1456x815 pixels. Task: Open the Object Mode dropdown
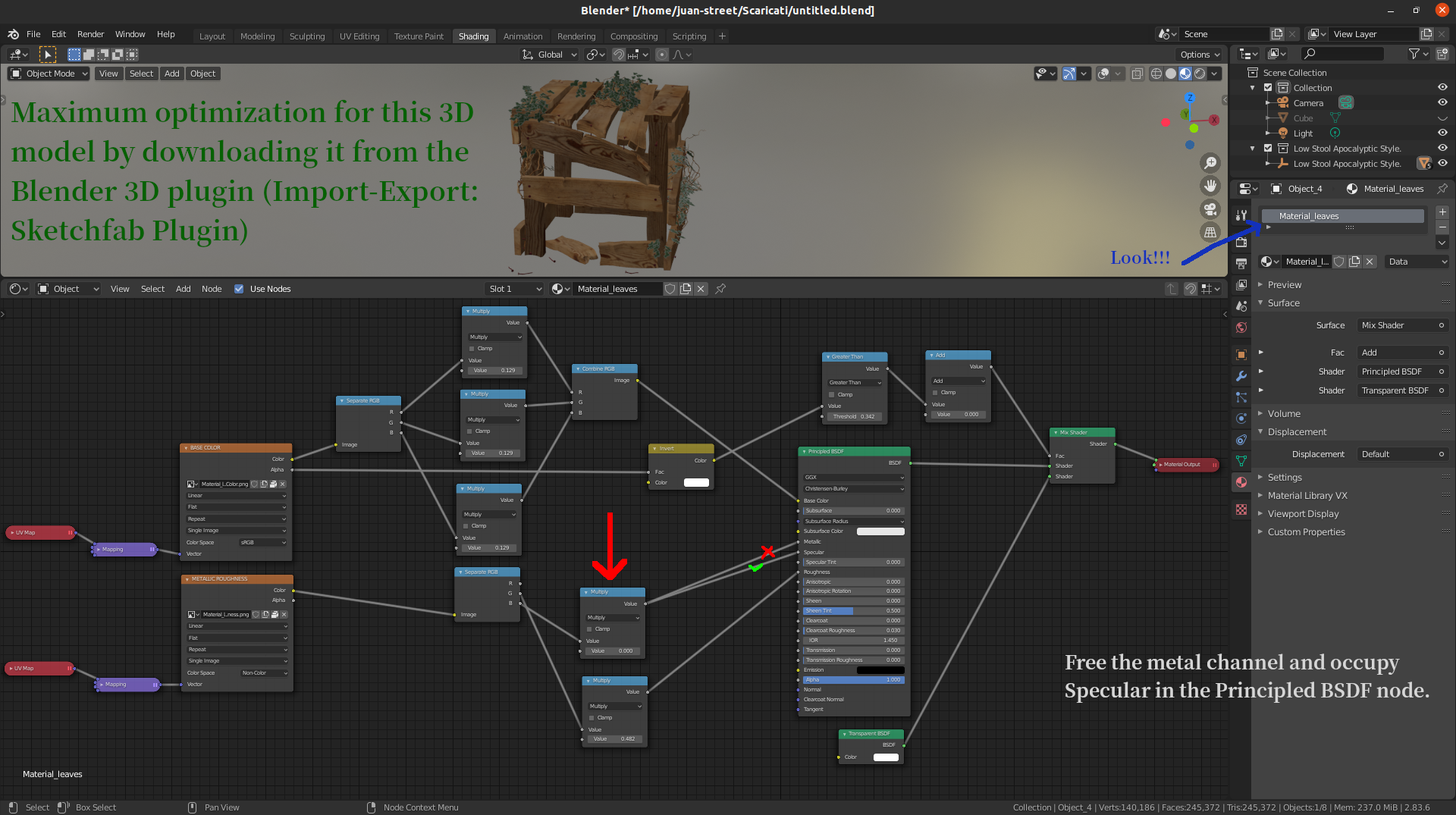[x=49, y=74]
